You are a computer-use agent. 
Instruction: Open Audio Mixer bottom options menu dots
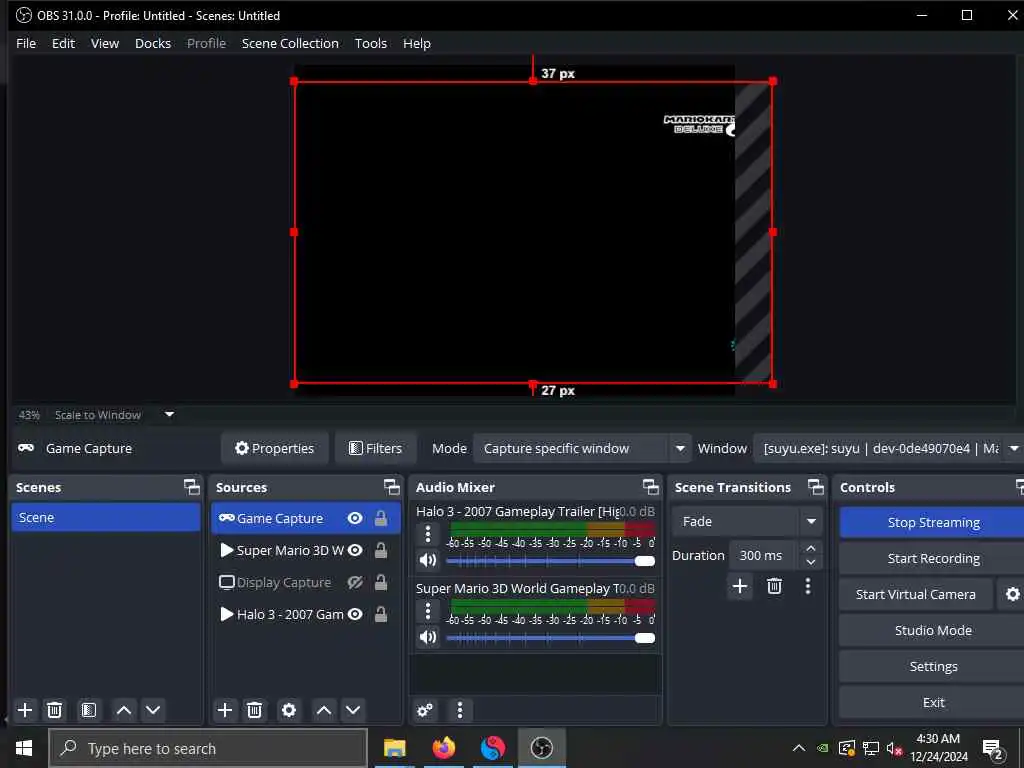pyautogui.click(x=460, y=710)
